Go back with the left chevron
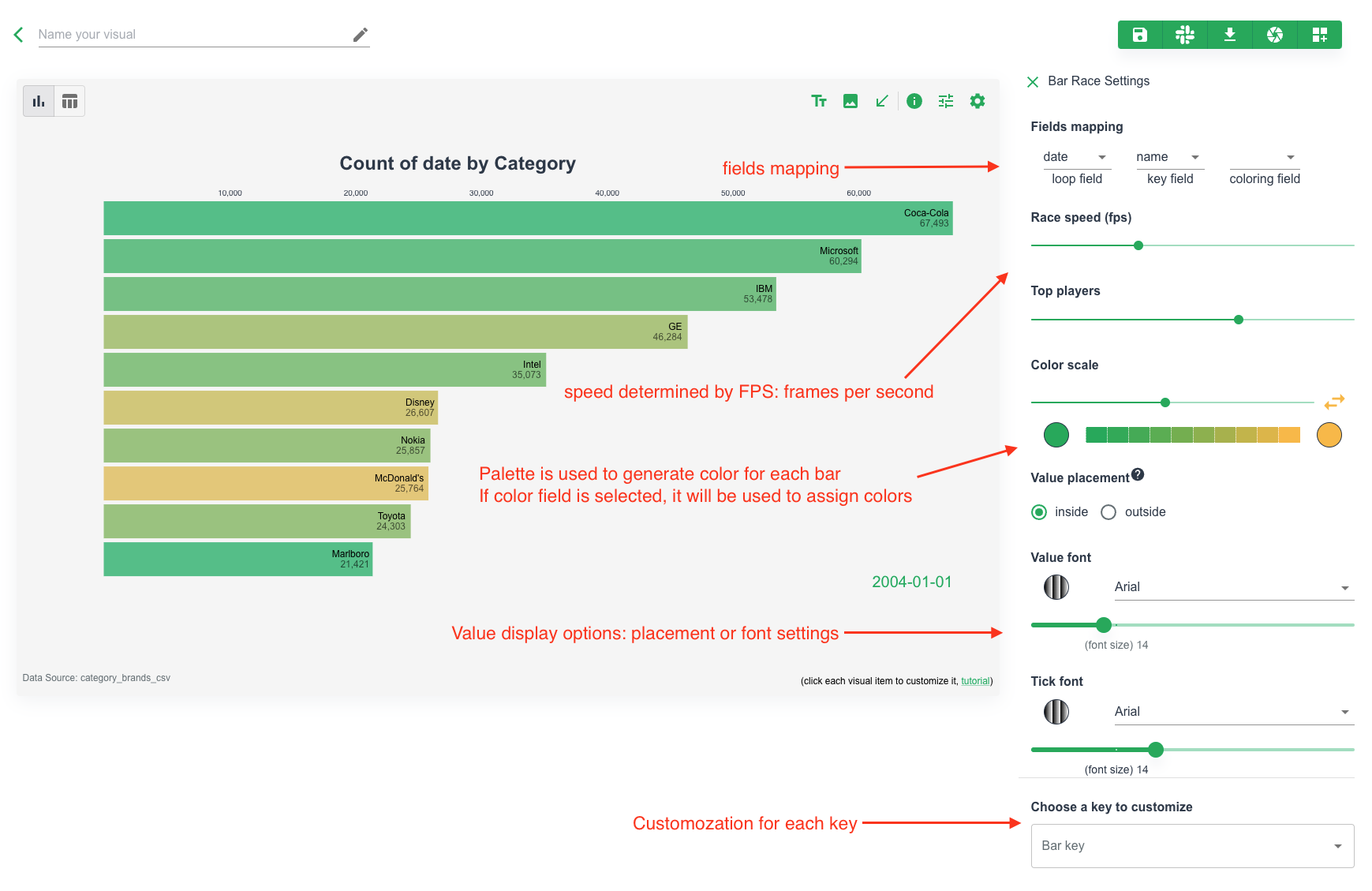Viewport: 1372px width, 891px height. click(19, 35)
